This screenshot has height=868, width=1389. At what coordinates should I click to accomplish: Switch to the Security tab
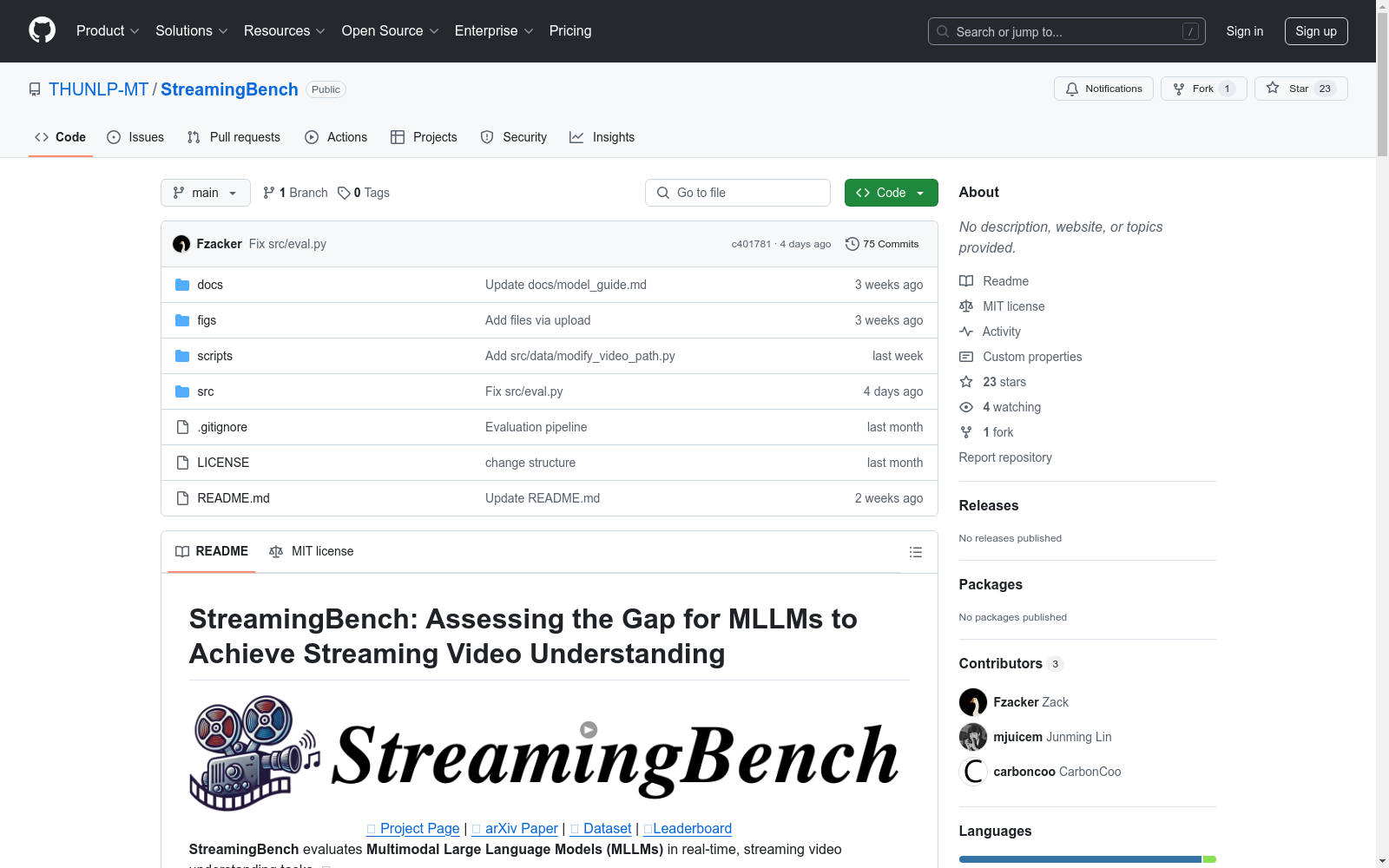[x=514, y=137]
